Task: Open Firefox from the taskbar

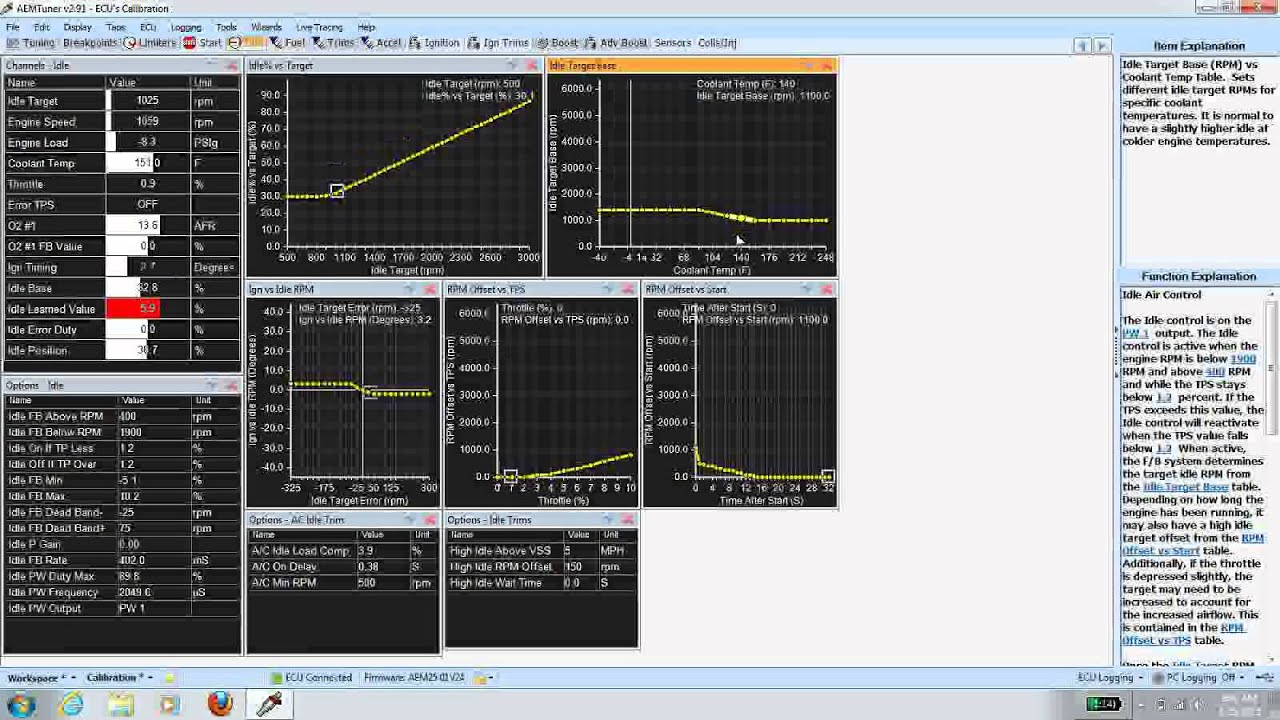Action: click(x=220, y=704)
